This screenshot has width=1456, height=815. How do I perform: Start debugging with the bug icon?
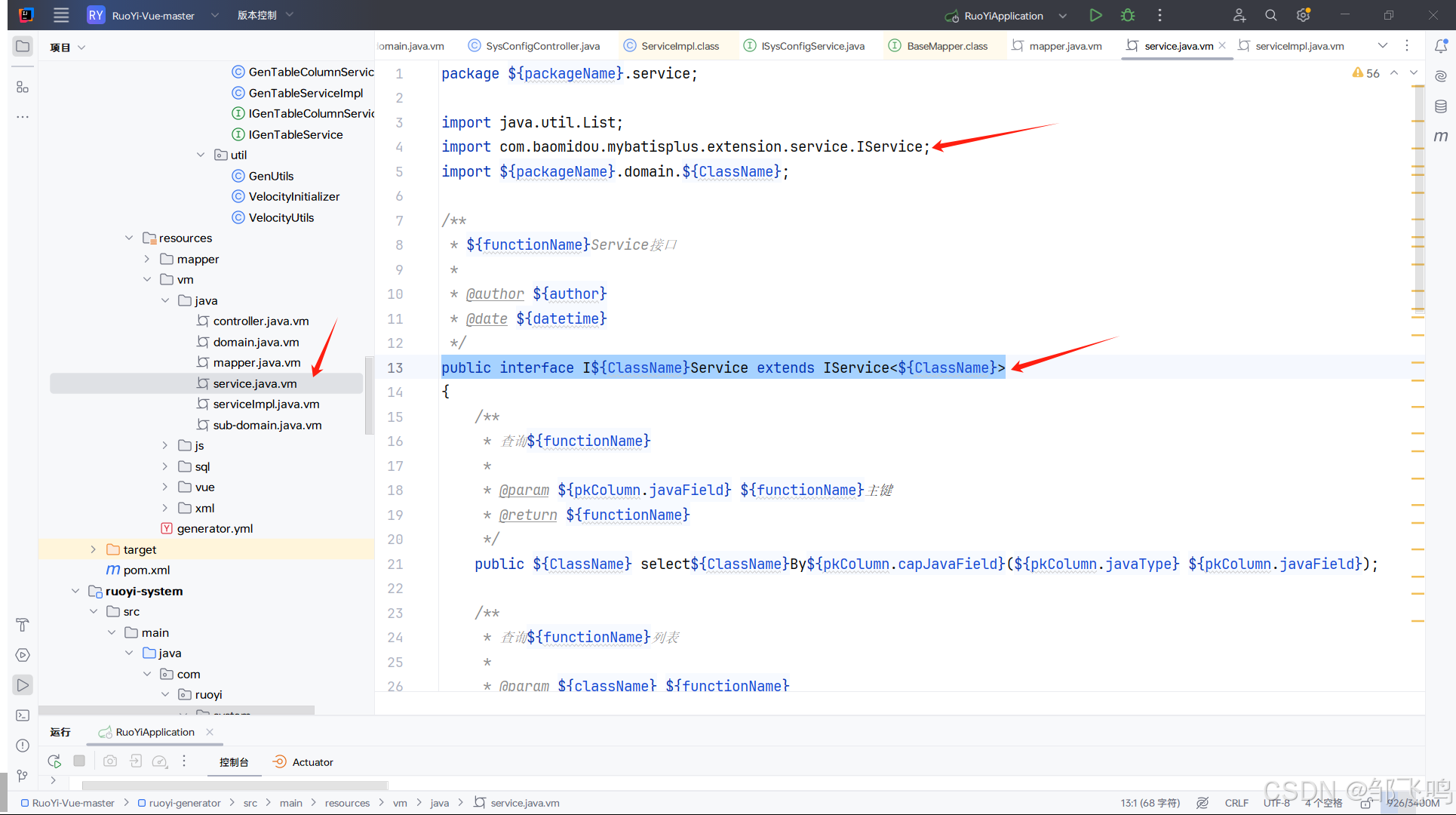click(x=1128, y=15)
